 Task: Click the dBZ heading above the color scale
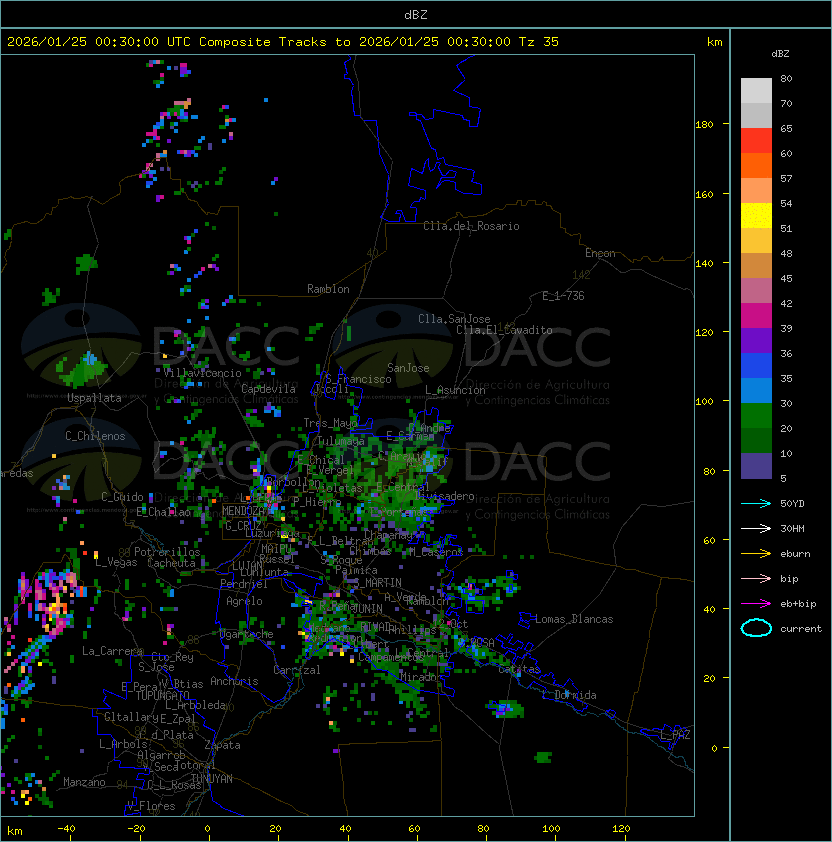point(780,54)
